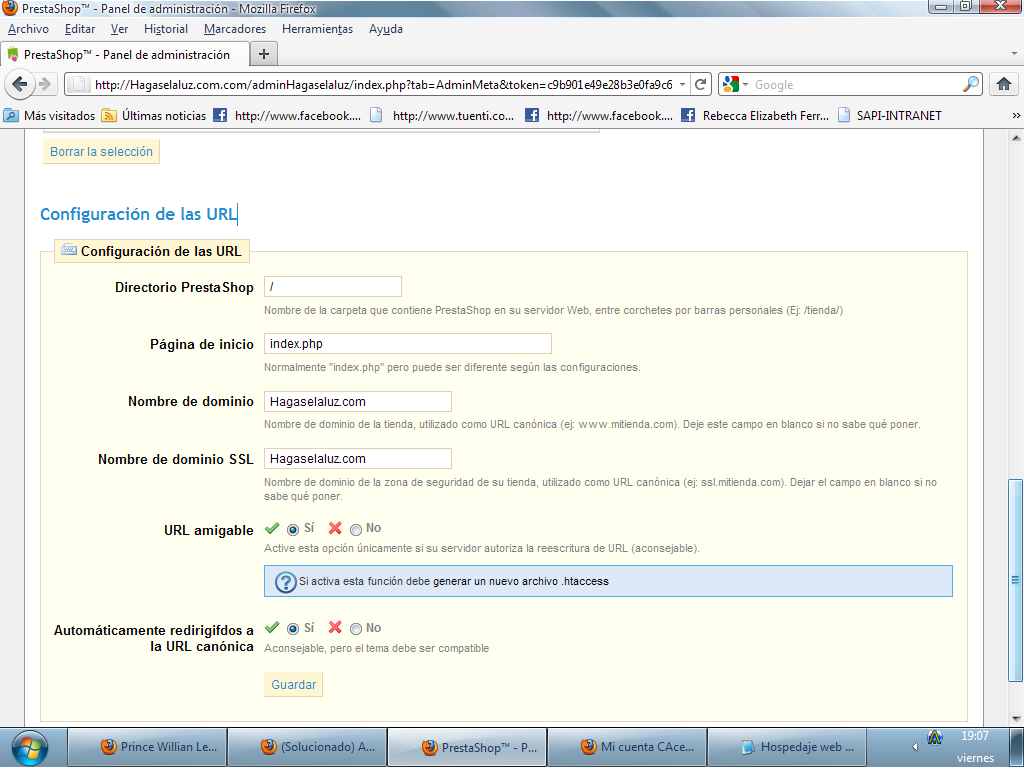Click the scrollbar up arrow
Image resolution: width=1024 pixels, height=768 pixels.
(x=1015, y=138)
